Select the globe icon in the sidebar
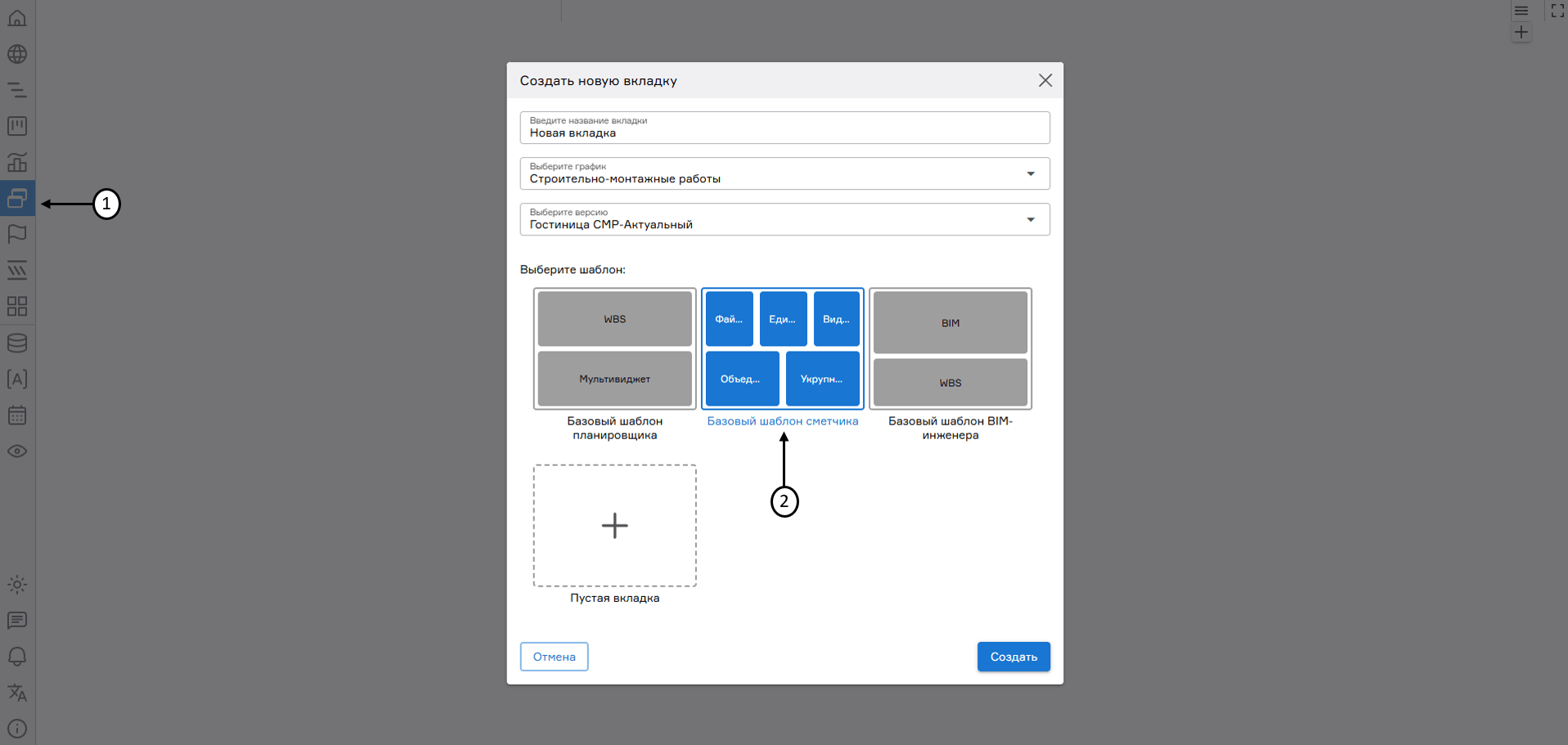 coord(17,54)
